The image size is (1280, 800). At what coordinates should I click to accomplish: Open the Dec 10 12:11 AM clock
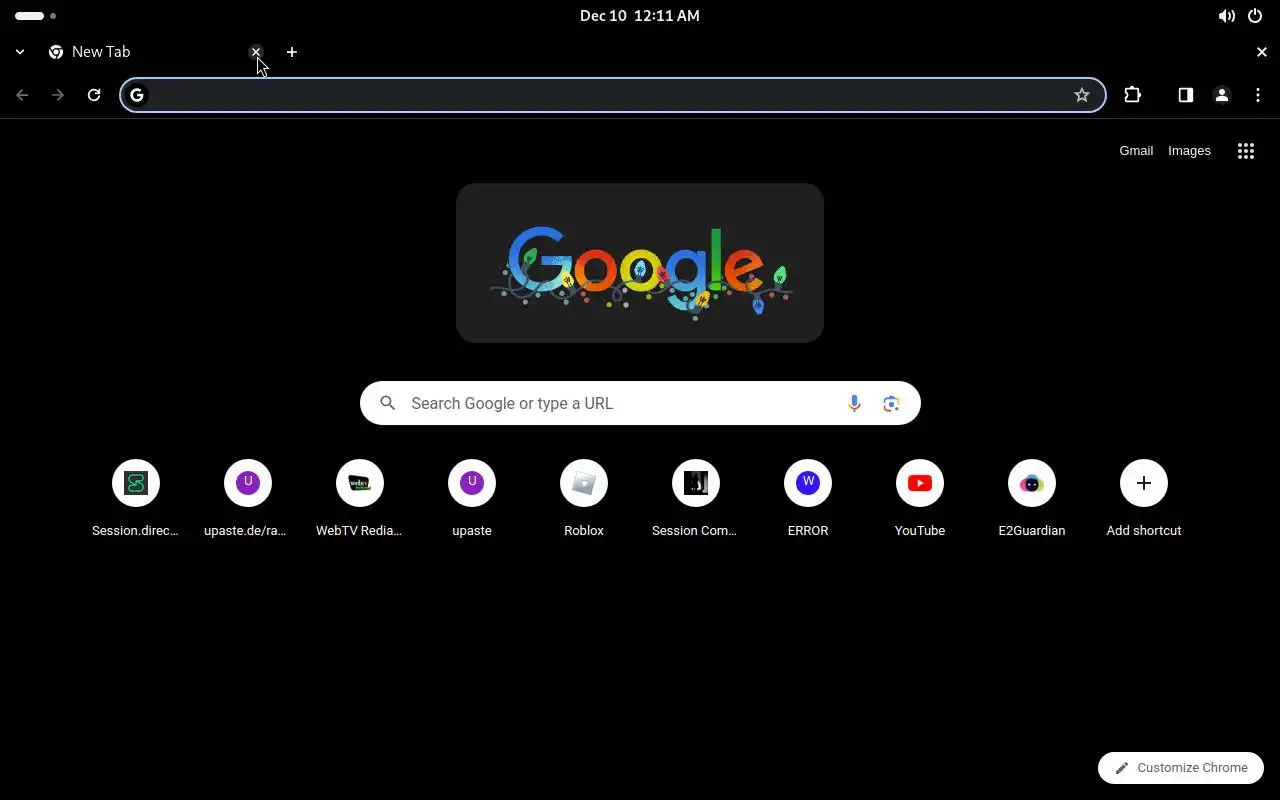click(640, 16)
